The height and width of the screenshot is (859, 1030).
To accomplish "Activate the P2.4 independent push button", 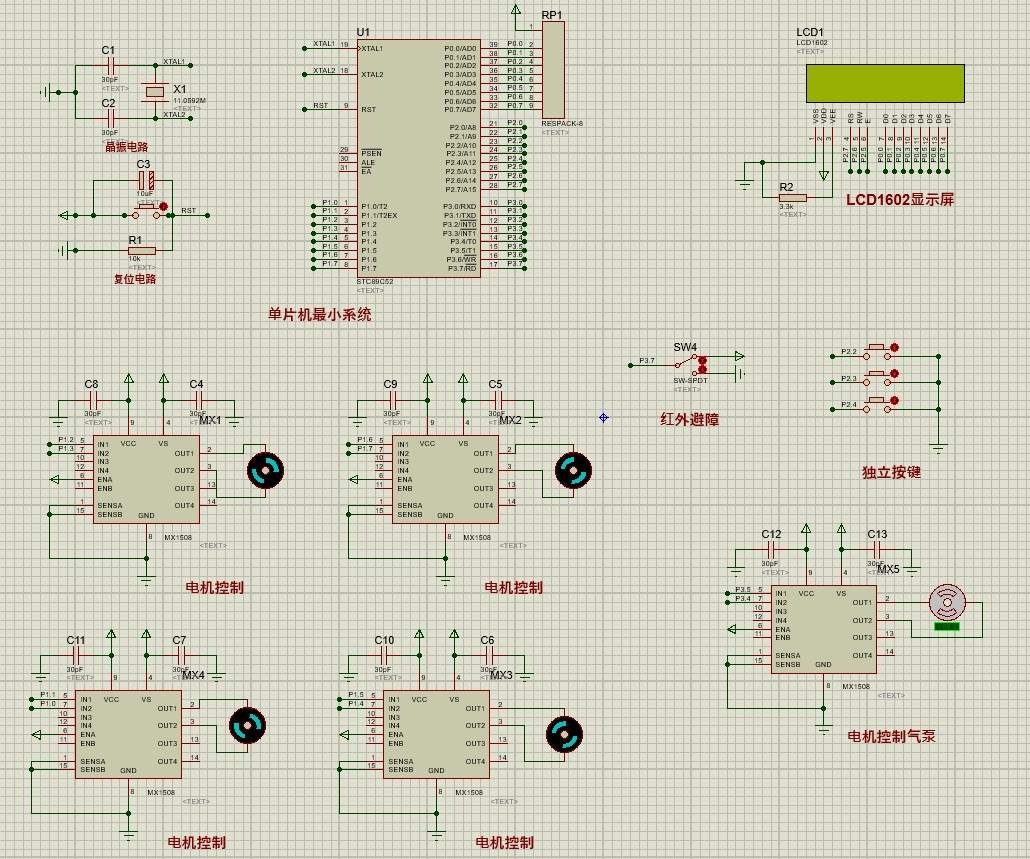I will [878, 405].
